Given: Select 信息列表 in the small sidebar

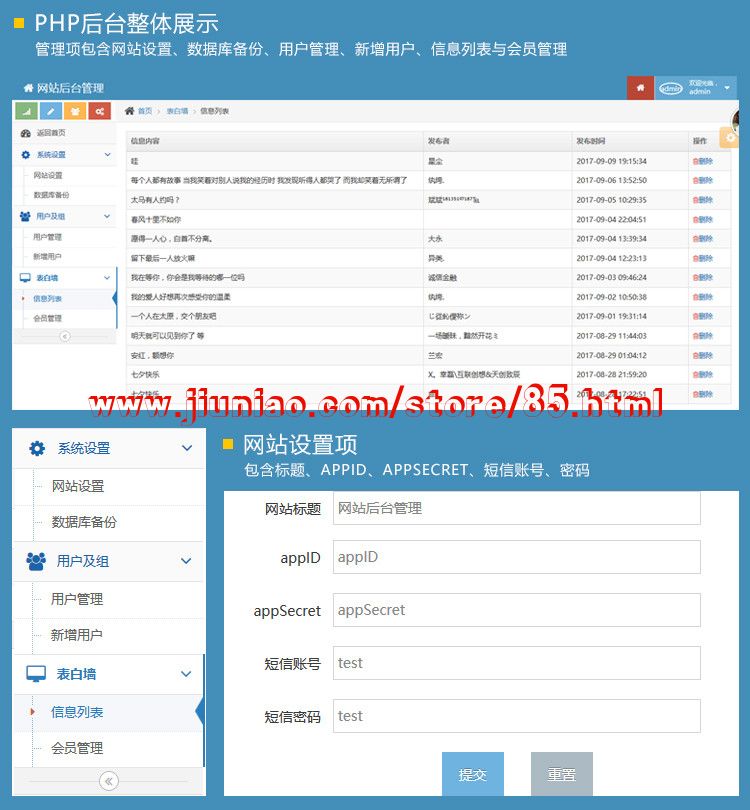Looking at the screenshot, I should 47,299.
